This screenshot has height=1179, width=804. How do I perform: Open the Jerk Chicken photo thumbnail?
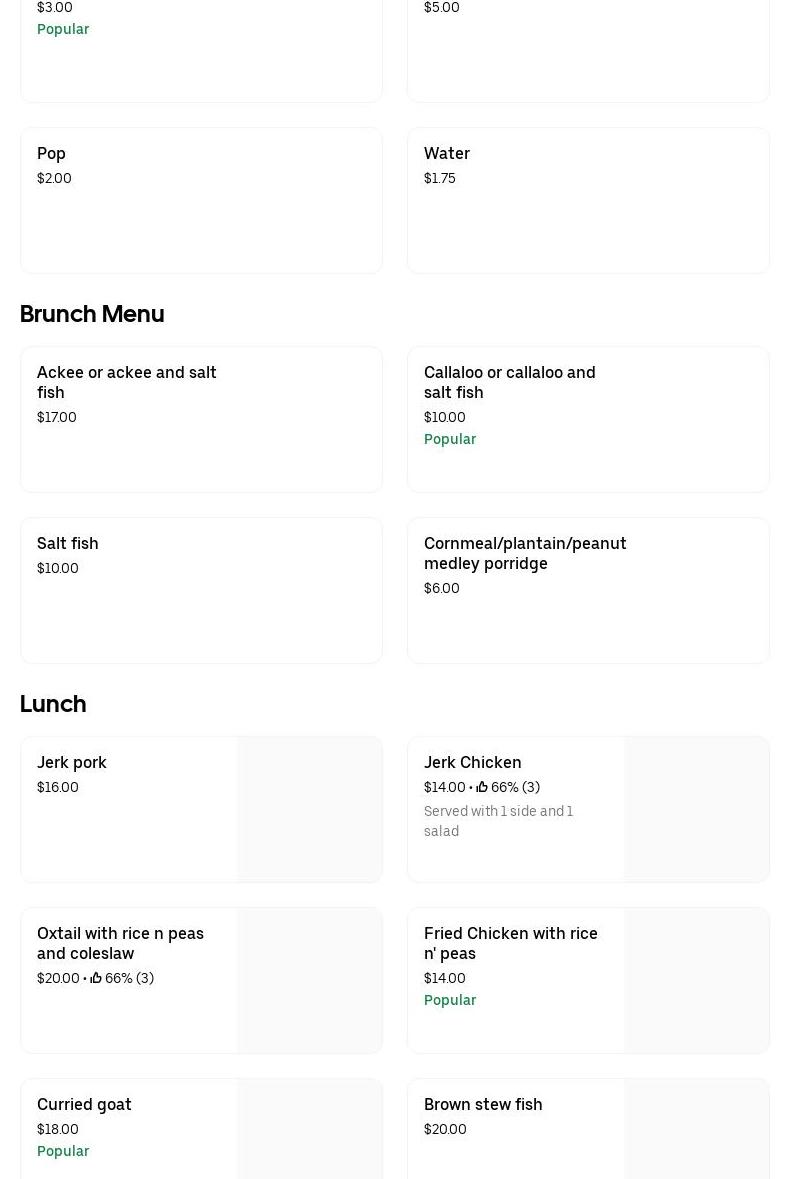[696, 809]
